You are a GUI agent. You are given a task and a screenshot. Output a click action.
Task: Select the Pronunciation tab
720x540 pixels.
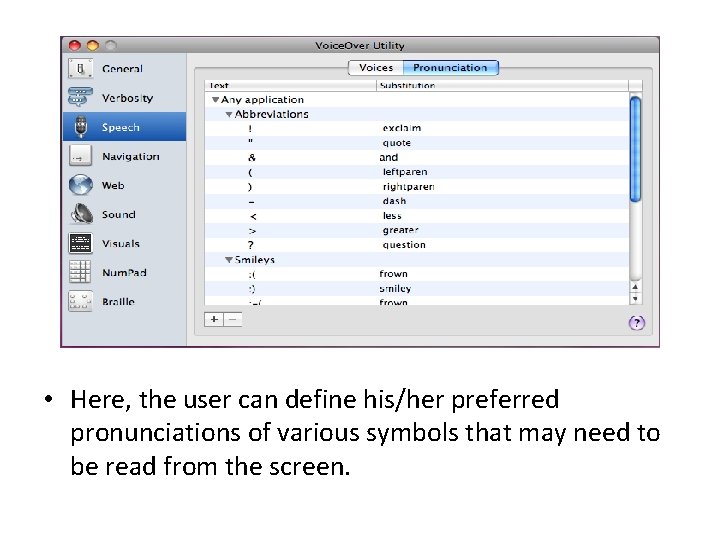[450, 68]
